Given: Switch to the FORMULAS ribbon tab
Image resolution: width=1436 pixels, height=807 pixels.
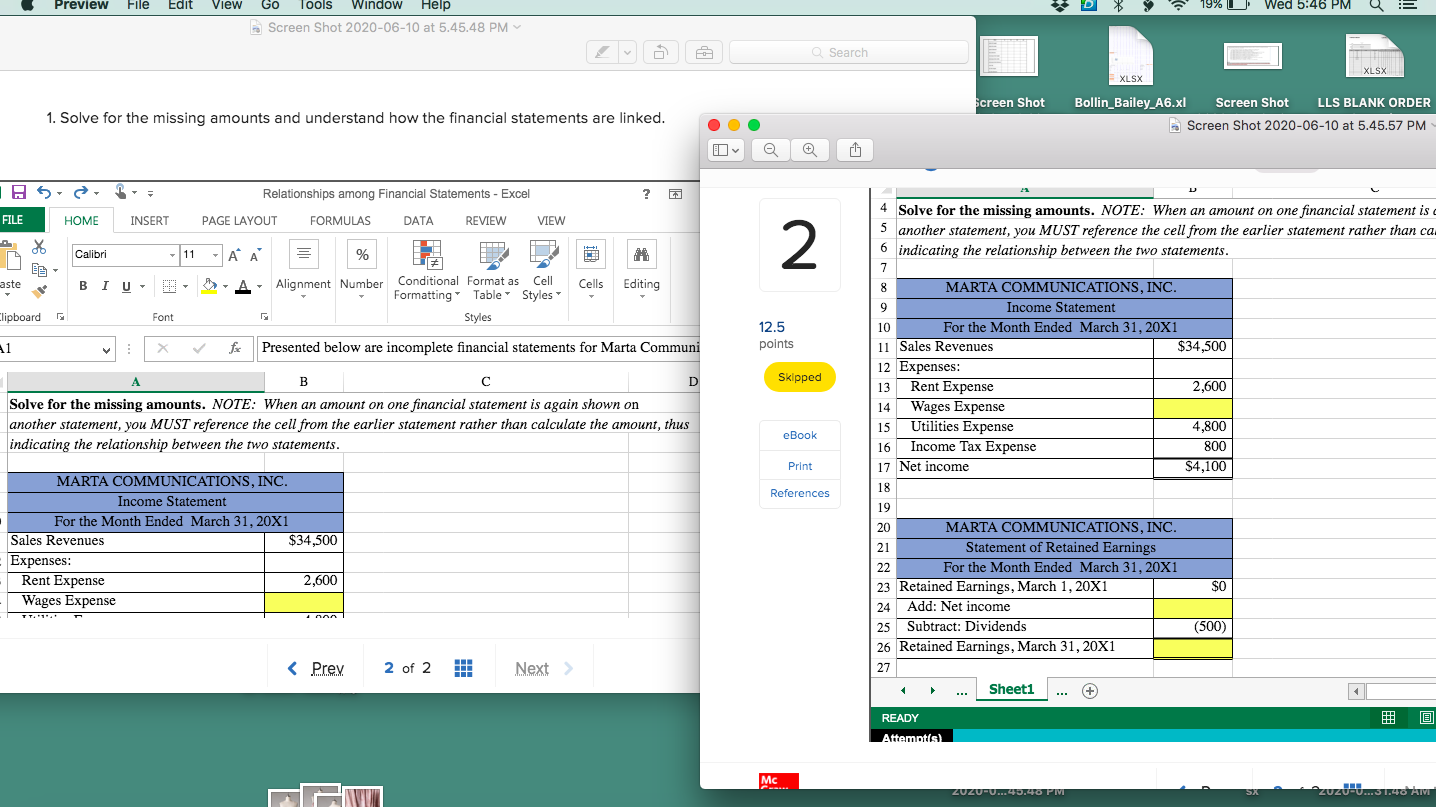Looking at the screenshot, I should (340, 221).
